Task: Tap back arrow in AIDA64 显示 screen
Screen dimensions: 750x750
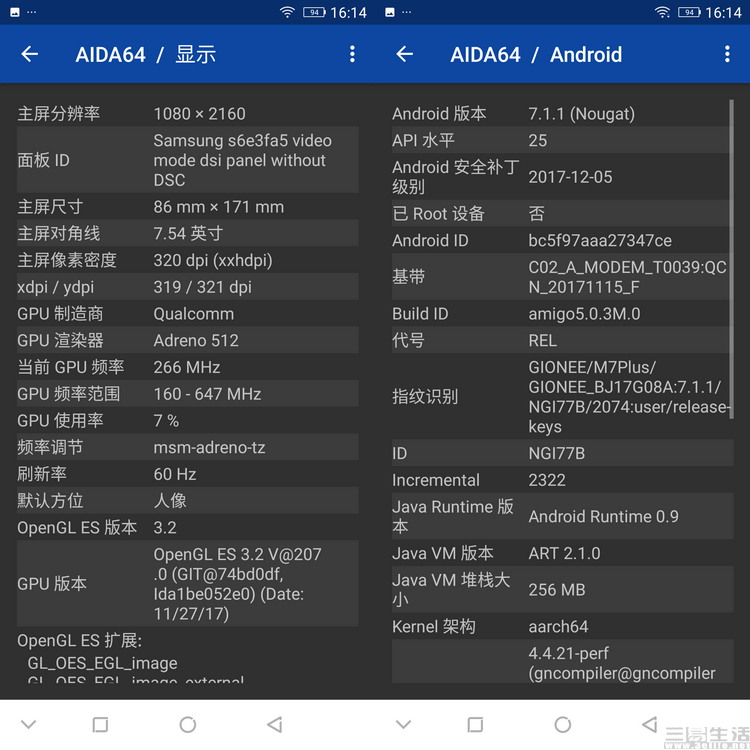Action: pos(30,54)
